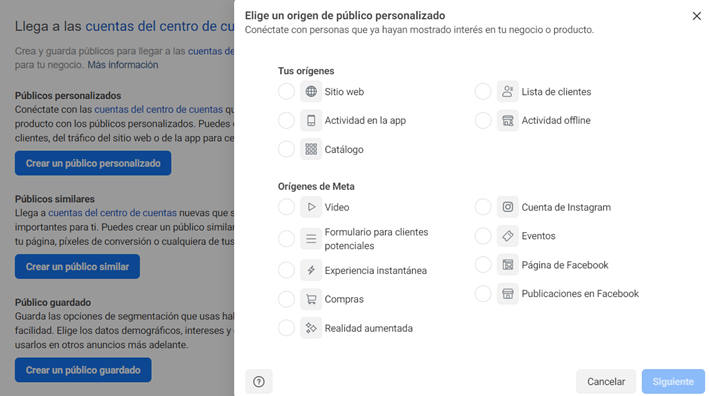Select Formulario para clientes potenciales radio button
The width and height of the screenshot is (709, 396).
(286, 239)
